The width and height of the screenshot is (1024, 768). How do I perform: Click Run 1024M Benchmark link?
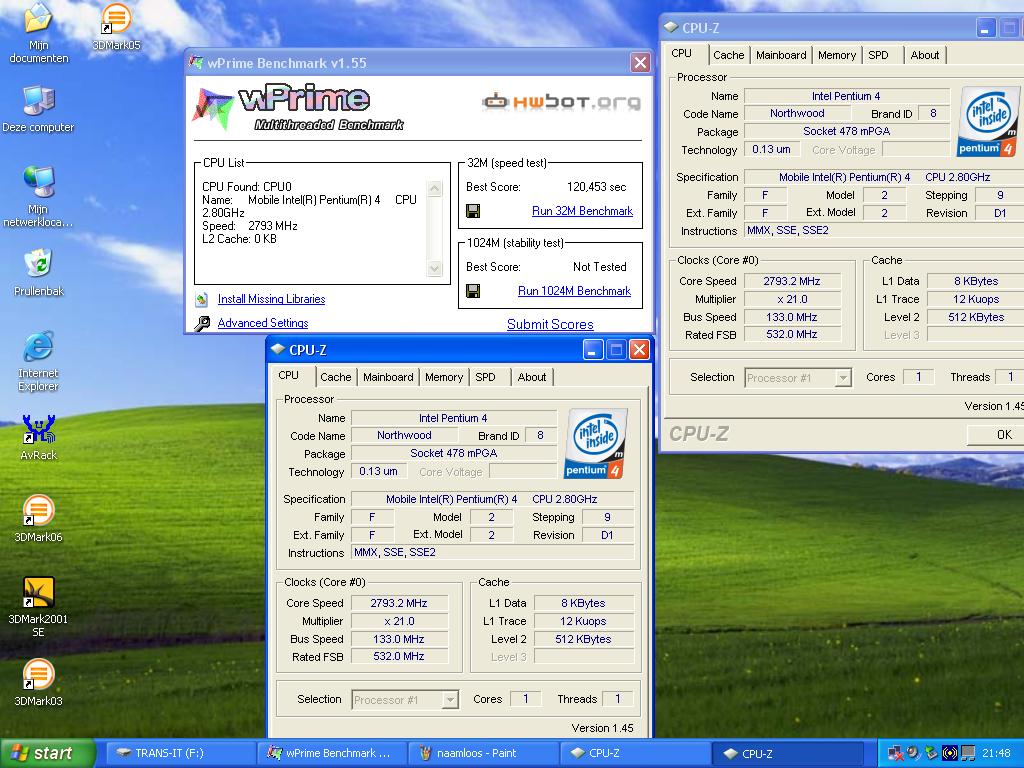click(574, 291)
